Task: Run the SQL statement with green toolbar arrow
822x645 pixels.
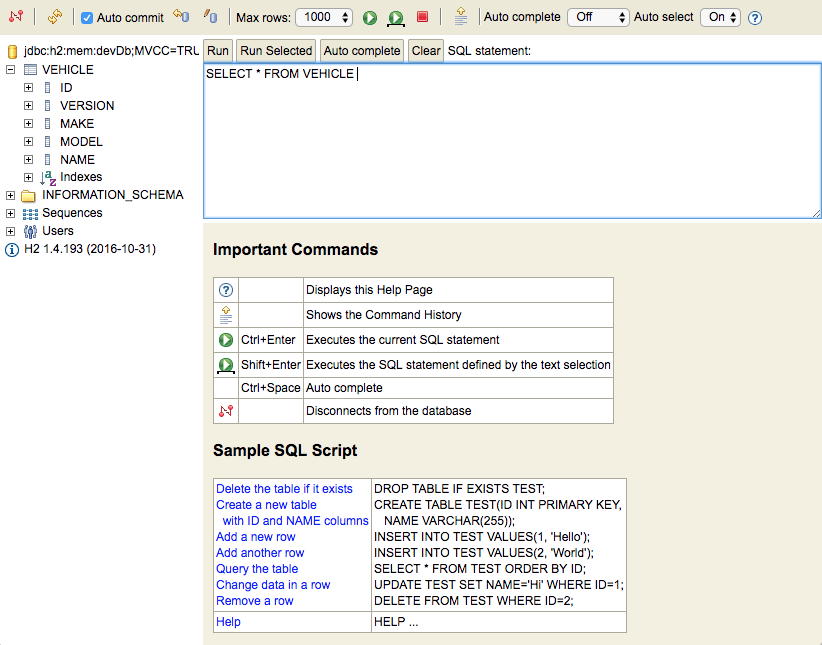Action: 370,18
